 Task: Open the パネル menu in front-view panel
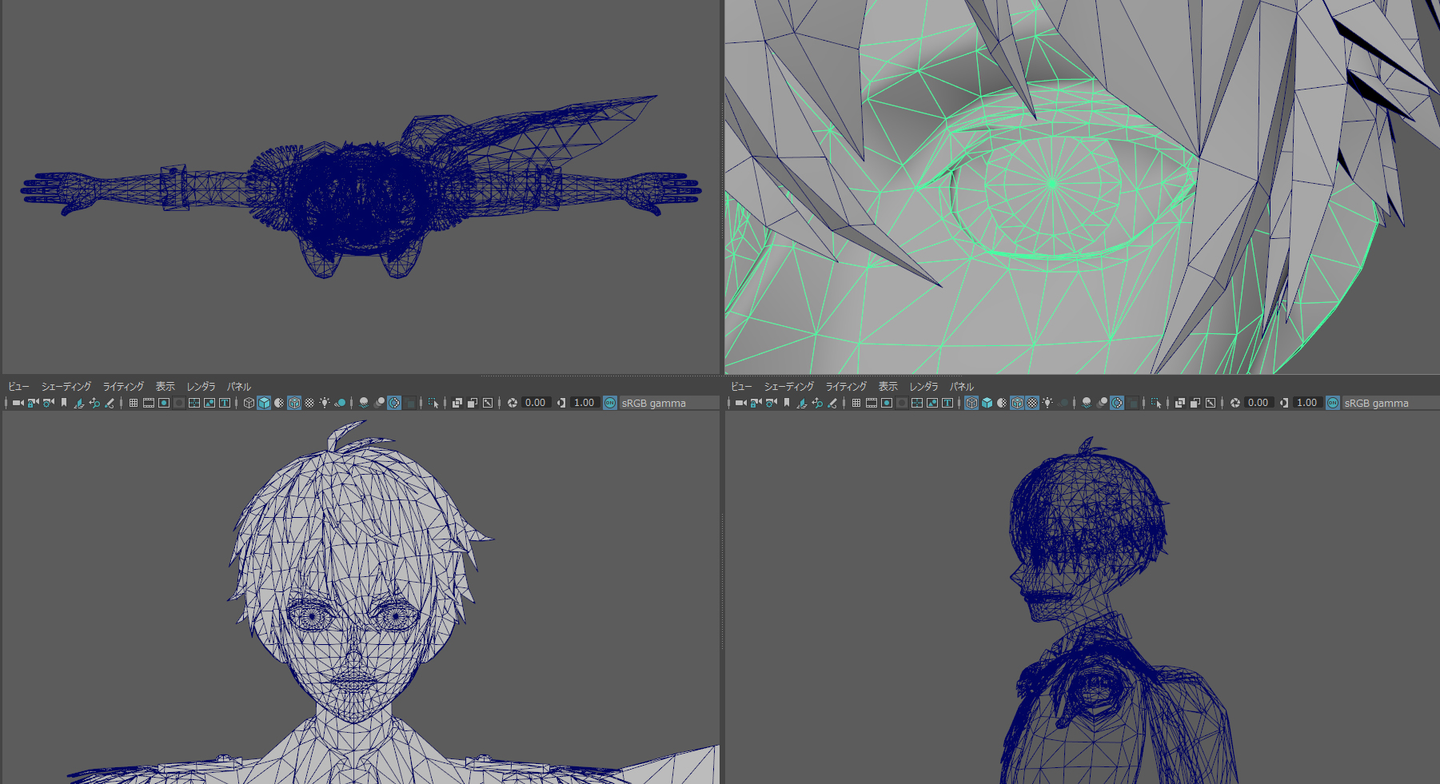click(239, 386)
